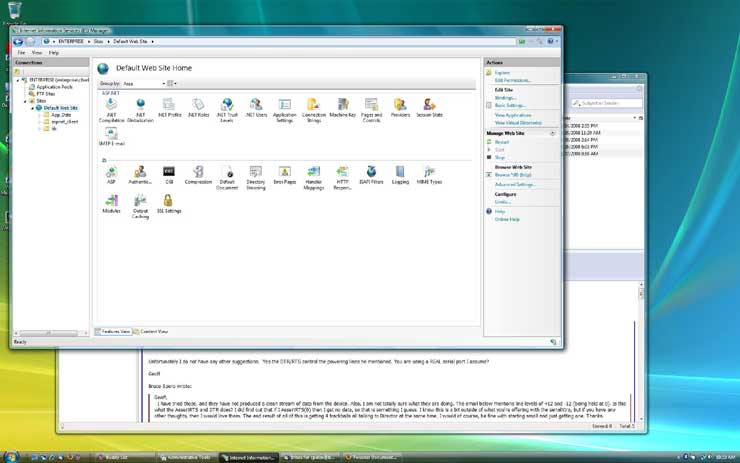Open the Application Settings feature
The height and width of the screenshot is (463, 740).
pyautogui.click(x=285, y=109)
